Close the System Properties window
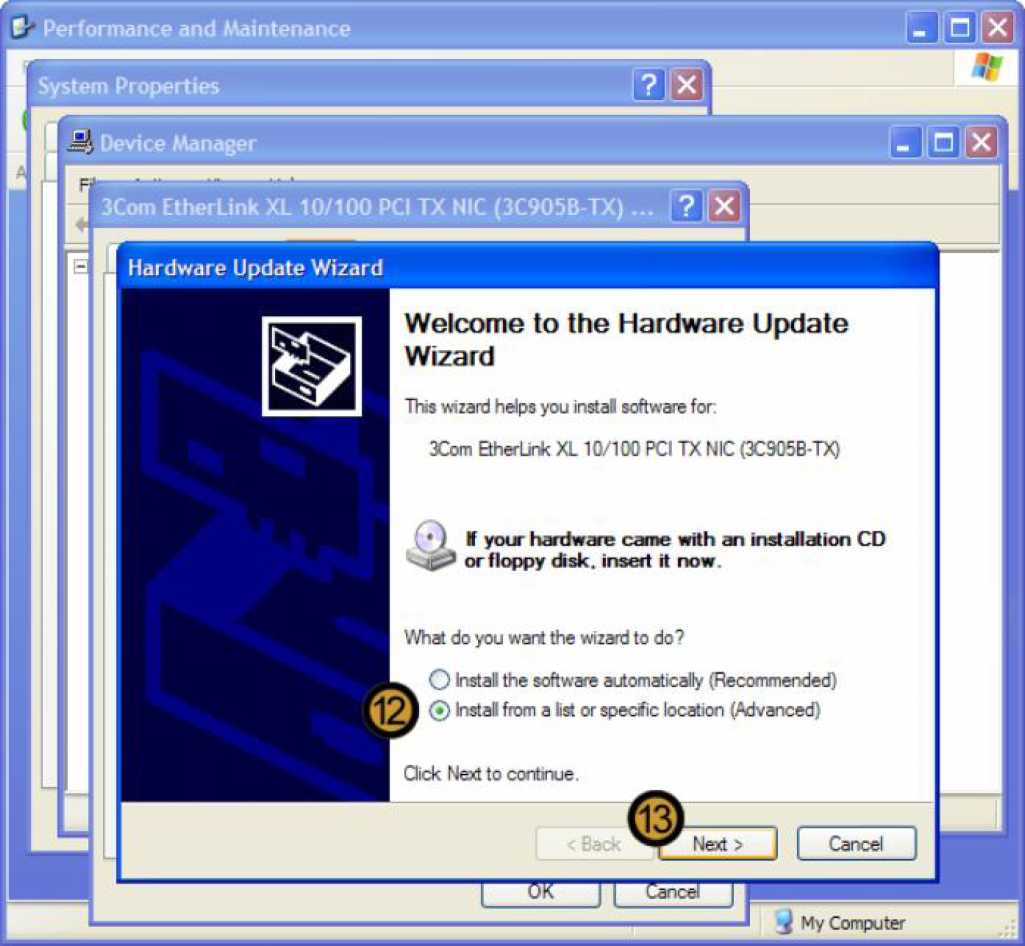 (x=686, y=84)
